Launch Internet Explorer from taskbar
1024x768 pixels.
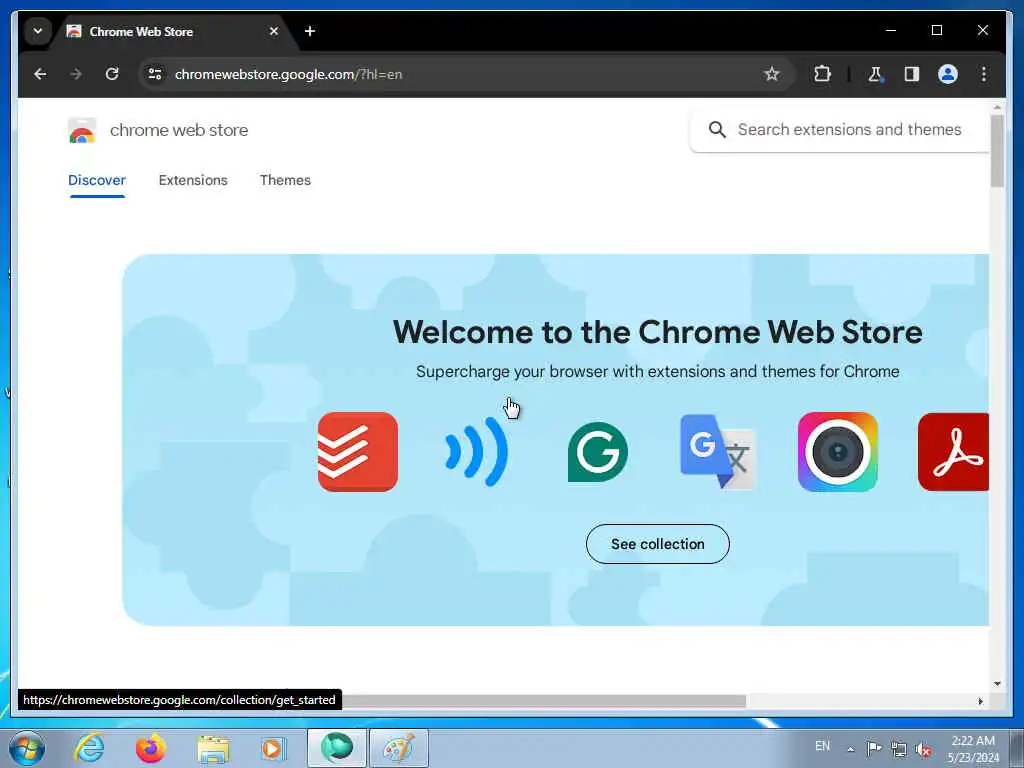89,748
